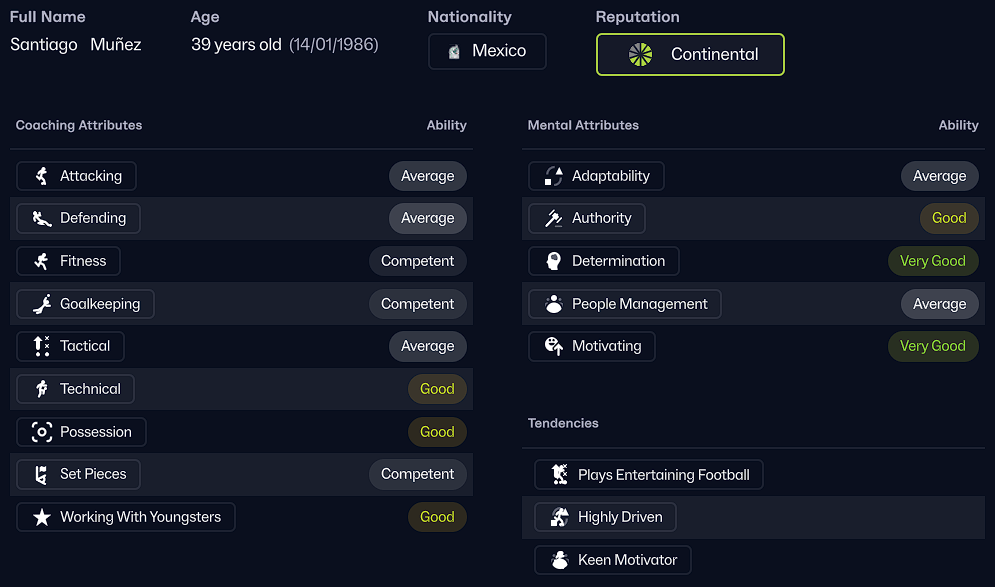Viewport: 995px width, 587px height.
Task: Click the Mexico nationality button
Action: tap(487, 51)
